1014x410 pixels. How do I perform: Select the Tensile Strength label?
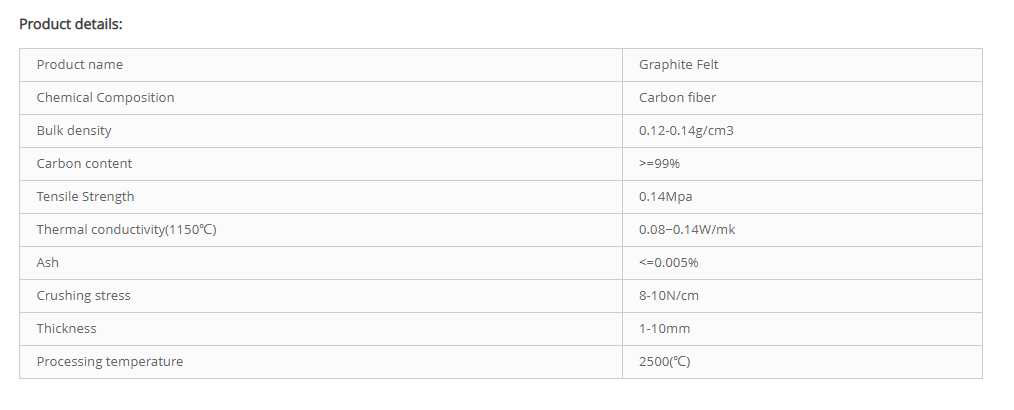tap(85, 197)
